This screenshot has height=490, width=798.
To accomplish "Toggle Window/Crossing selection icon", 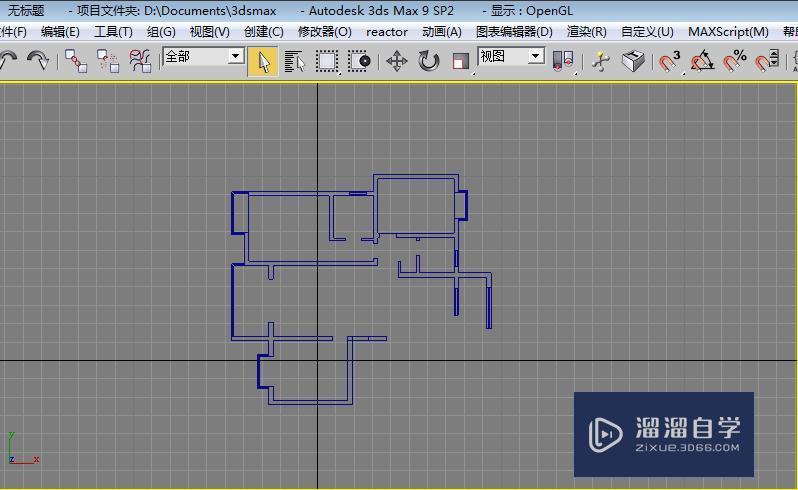I will (x=359, y=62).
